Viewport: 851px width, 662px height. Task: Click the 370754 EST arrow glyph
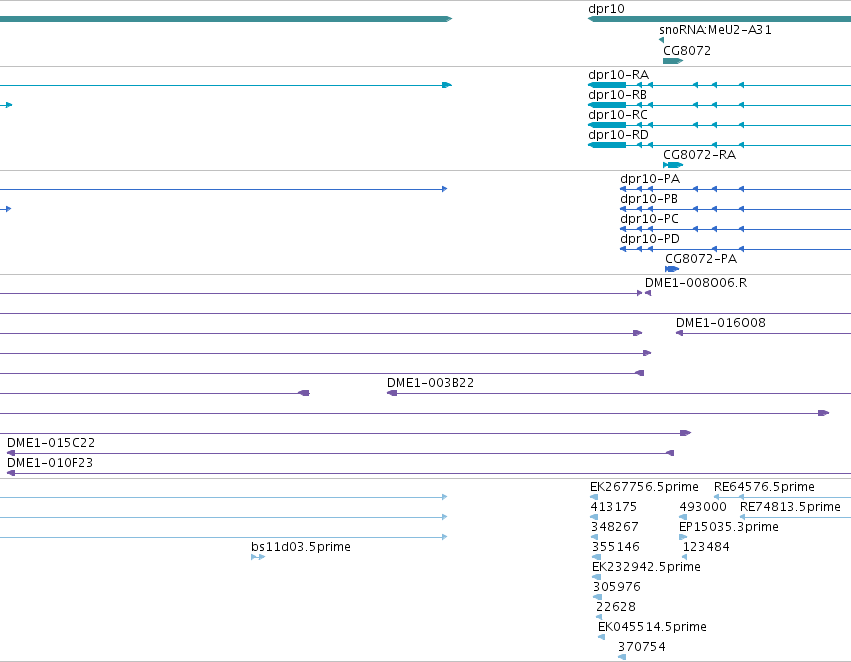[622, 657]
